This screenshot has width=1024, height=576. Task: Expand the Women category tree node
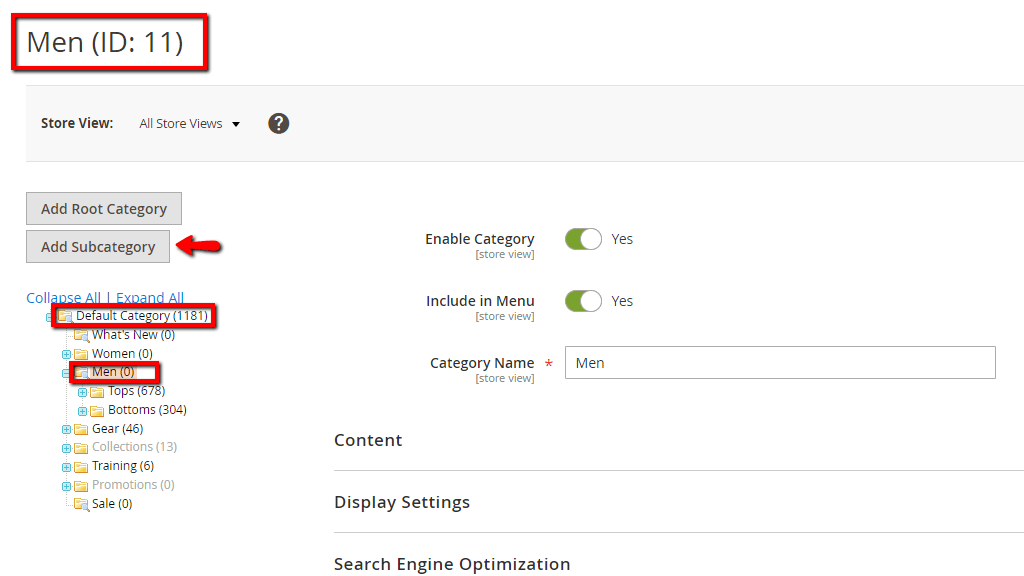pos(67,354)
